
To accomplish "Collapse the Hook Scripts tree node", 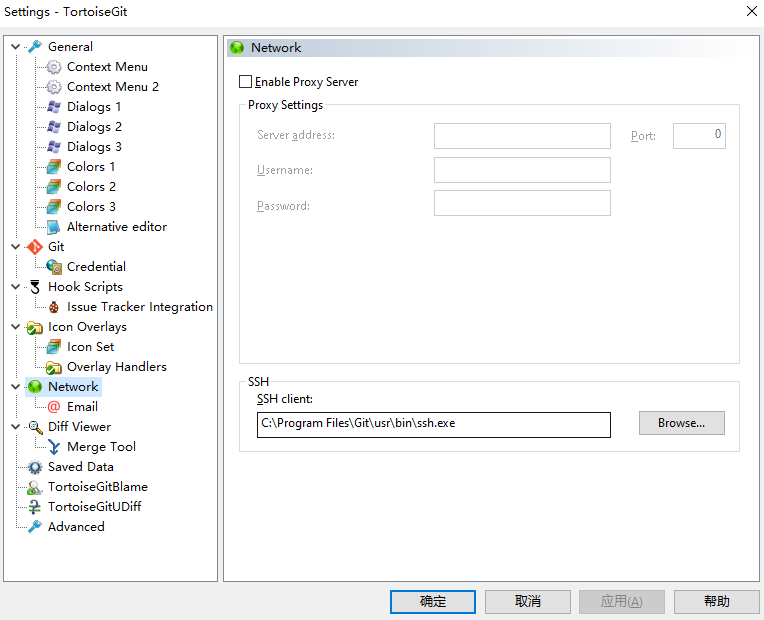I will [16, 287].
